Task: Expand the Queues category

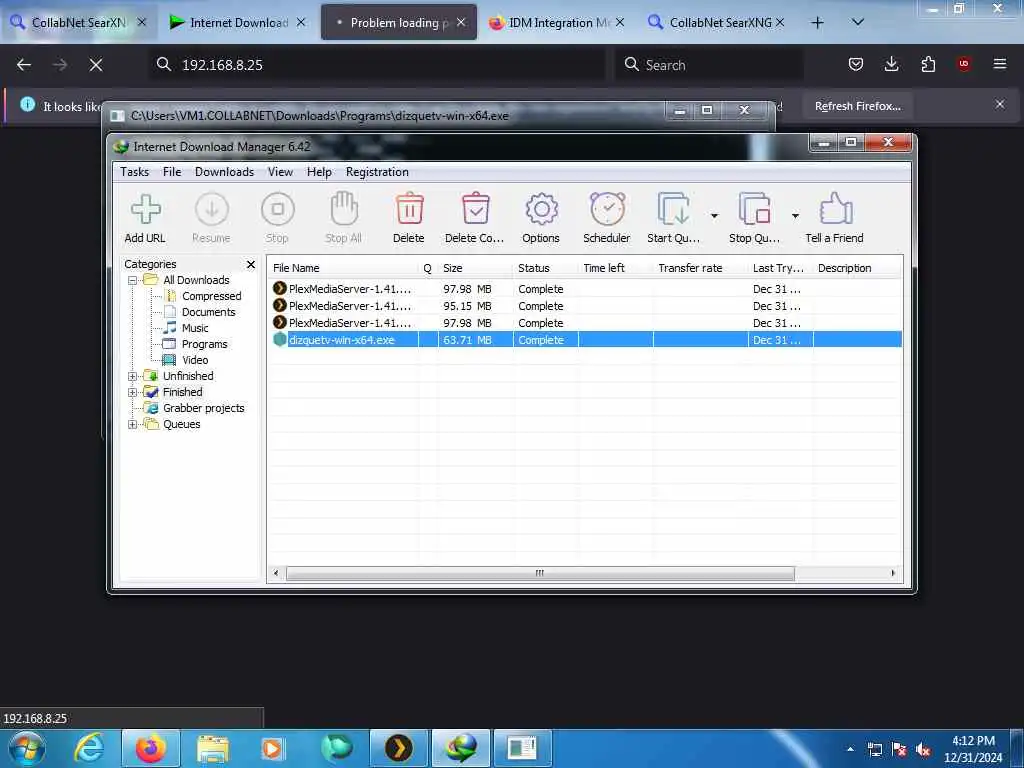Action: point(133,424)
